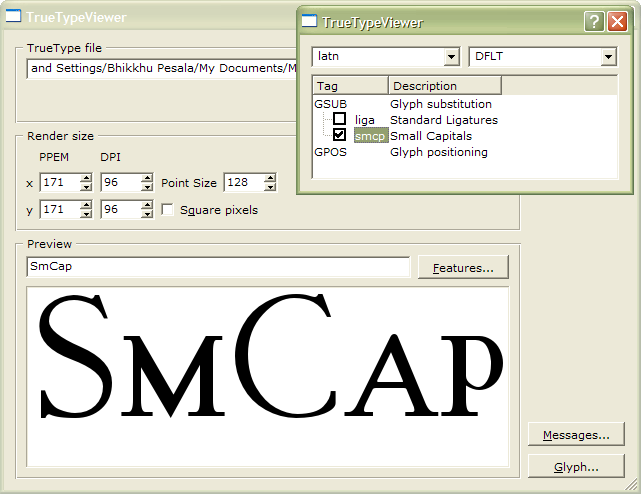The width and height of the screenshot is (641, 494).
Task: Click the 'Small Capitals' description text
Action: (x=431, y=136)
